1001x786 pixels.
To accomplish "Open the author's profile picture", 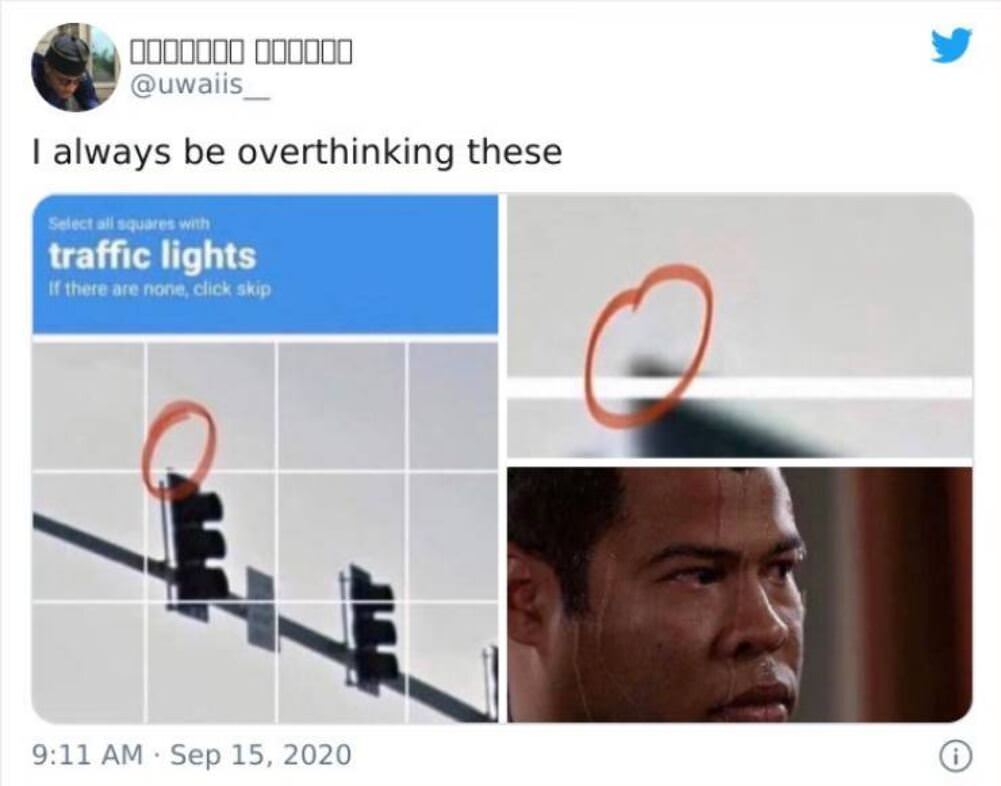I will 76,67.
